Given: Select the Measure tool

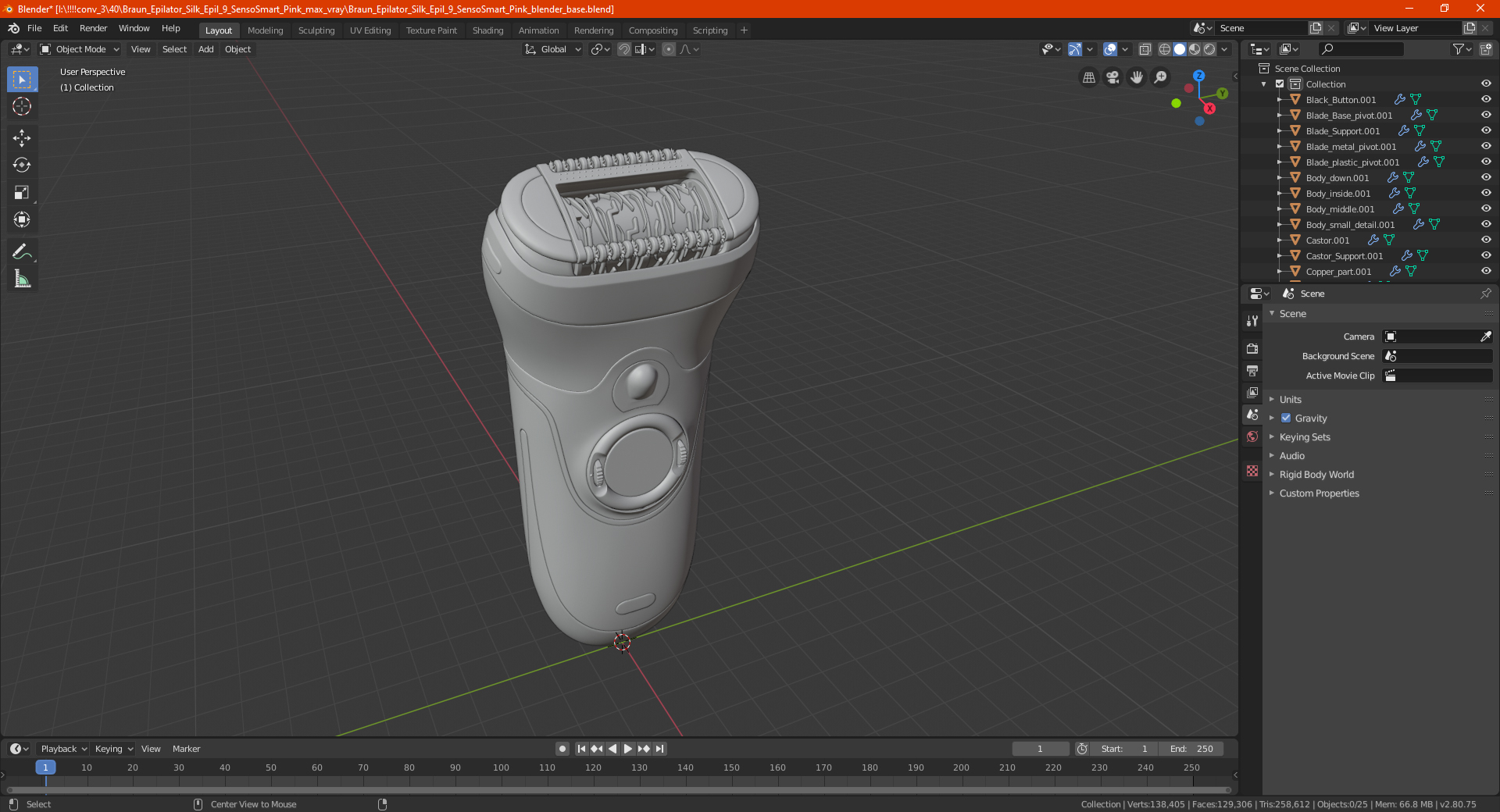Looking at the screenshot, I should tap(22, 279).
